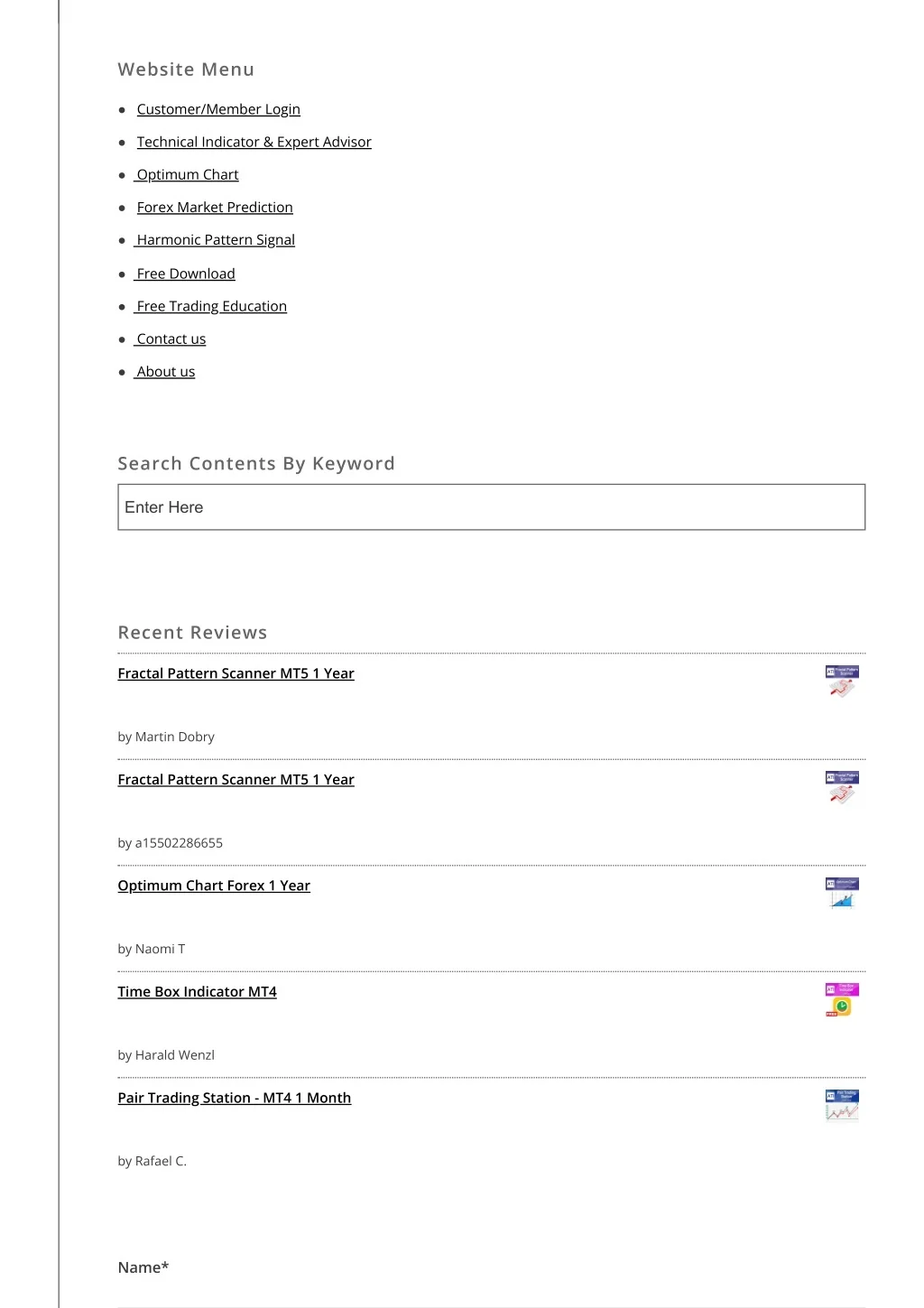Click the Contact us link
The image size is (924, 1308).
click(x=171, y=339)
